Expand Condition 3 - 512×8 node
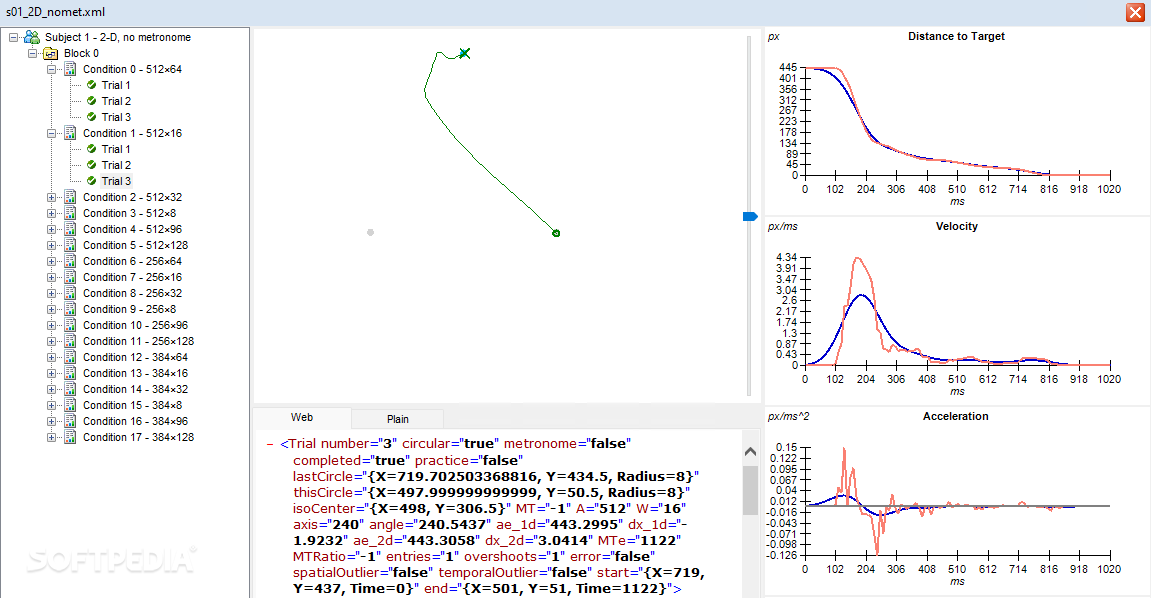Viewport: 1151px width, 598px height. click(51, 213)
